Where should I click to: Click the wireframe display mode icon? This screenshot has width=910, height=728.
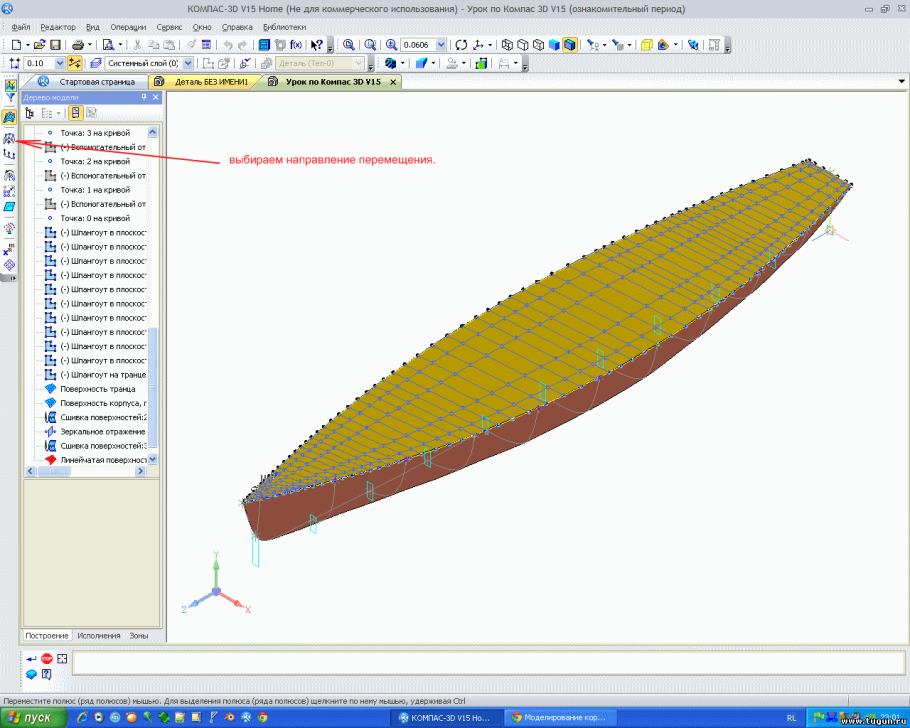[508, 45]
